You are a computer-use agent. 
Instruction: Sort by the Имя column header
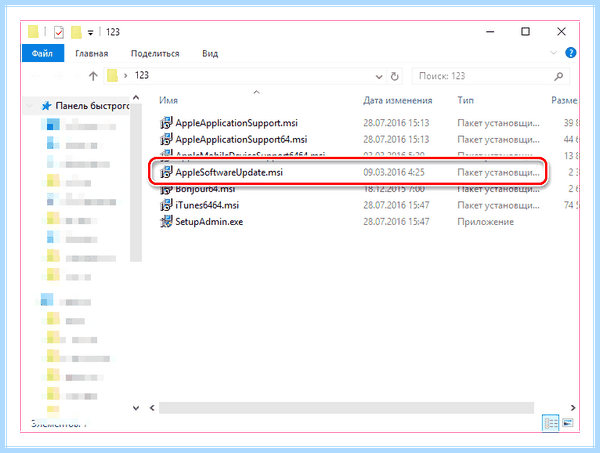(x=168, y=100)
